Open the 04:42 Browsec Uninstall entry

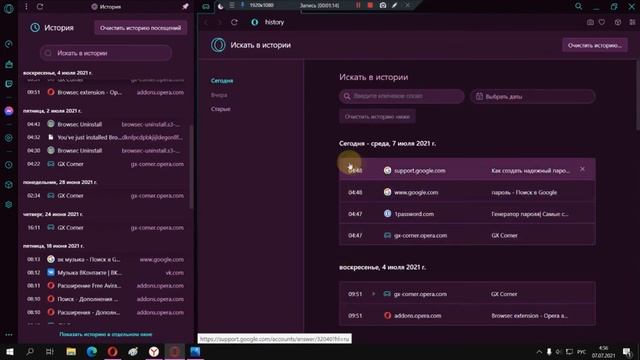105,124
